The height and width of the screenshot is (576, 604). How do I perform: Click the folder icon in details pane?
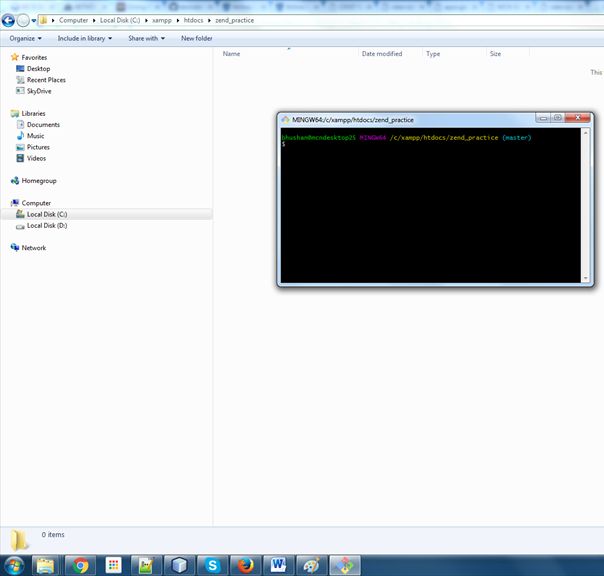click(19, 540)
